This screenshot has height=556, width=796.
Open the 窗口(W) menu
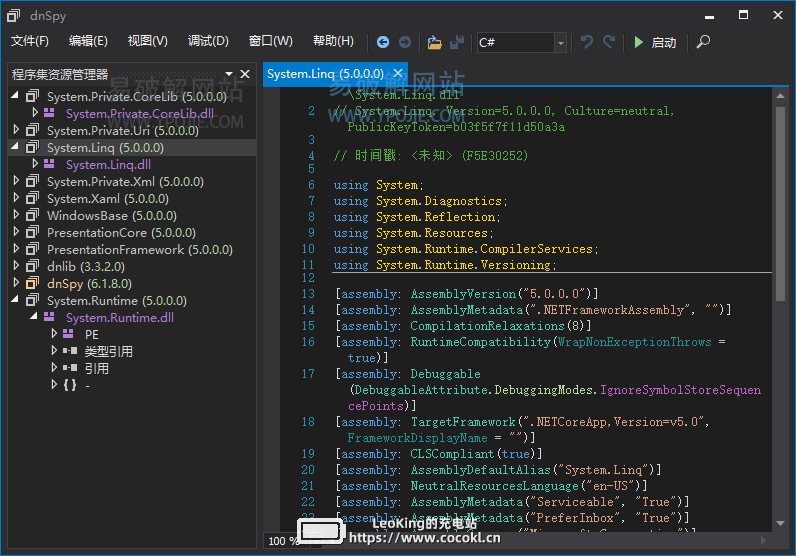(271, 41)
